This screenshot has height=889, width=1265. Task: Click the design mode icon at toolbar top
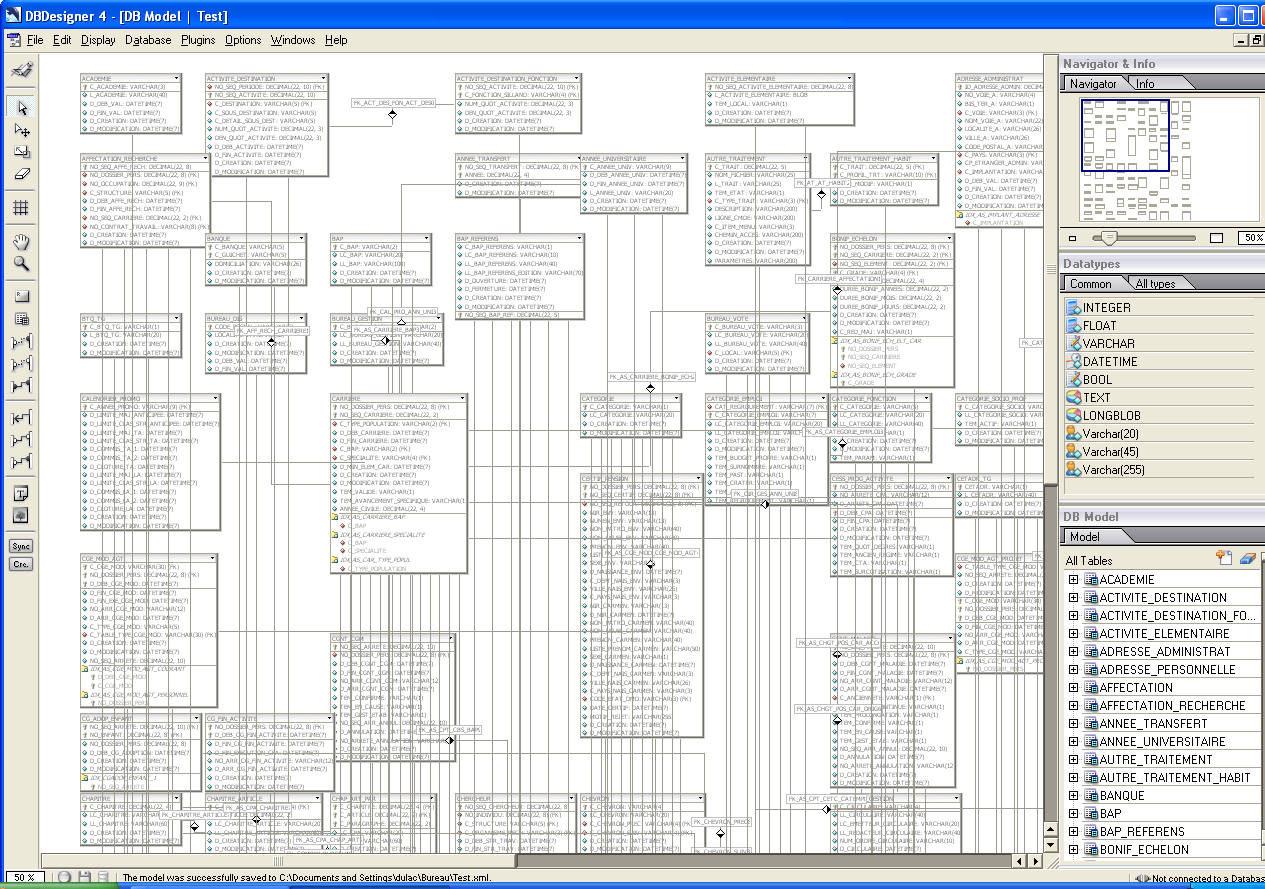(x=21, y=69)
